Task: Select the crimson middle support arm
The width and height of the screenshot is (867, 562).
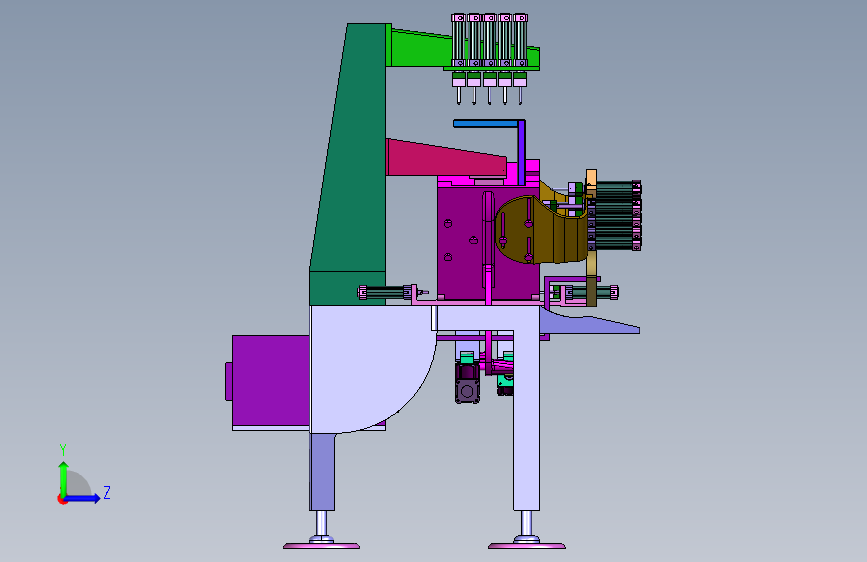Action: pyautogui.click(x=442, y=159)
